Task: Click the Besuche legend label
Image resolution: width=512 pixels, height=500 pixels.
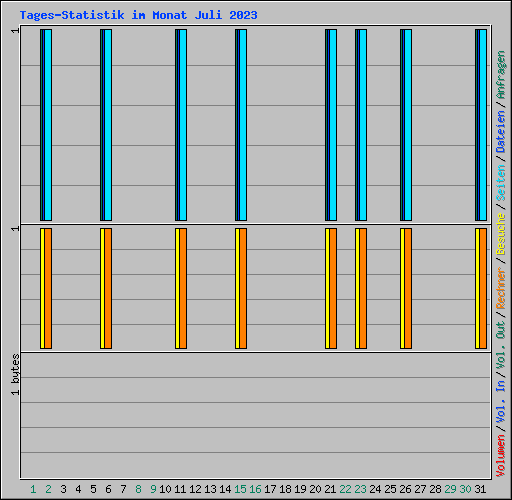Action: [501, 234]
